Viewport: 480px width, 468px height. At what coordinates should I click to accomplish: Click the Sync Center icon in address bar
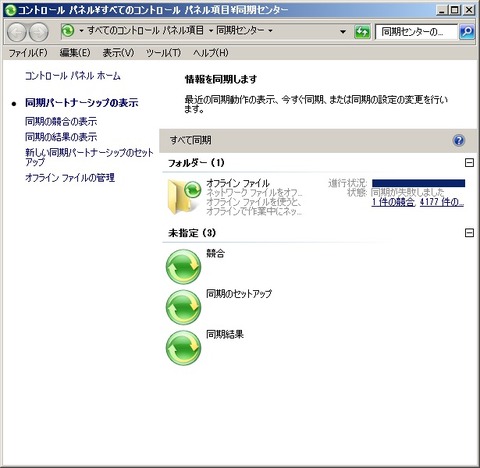click(68, 31)
